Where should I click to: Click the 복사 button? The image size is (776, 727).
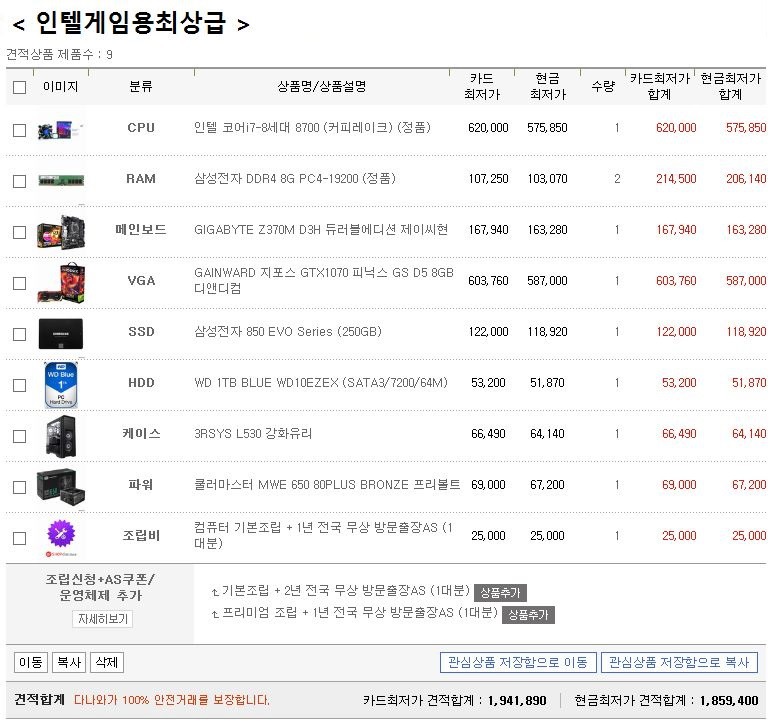point(69,662)
